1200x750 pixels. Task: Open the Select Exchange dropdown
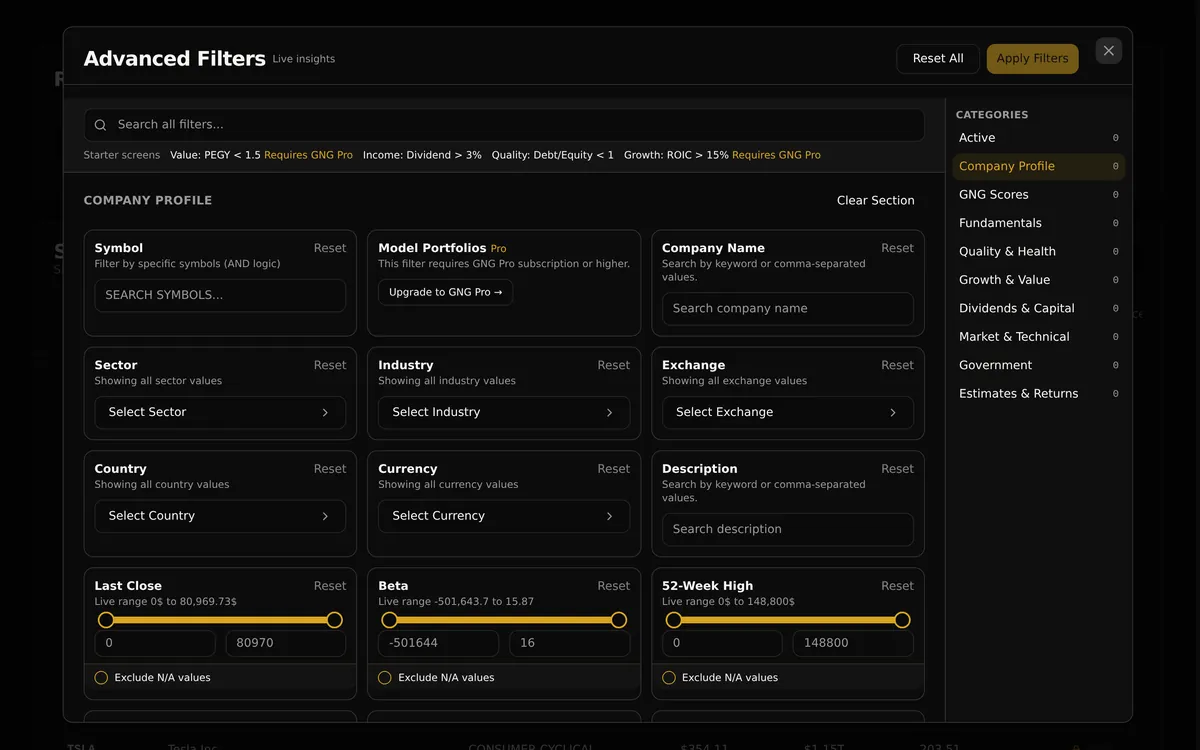click(787, 413)
